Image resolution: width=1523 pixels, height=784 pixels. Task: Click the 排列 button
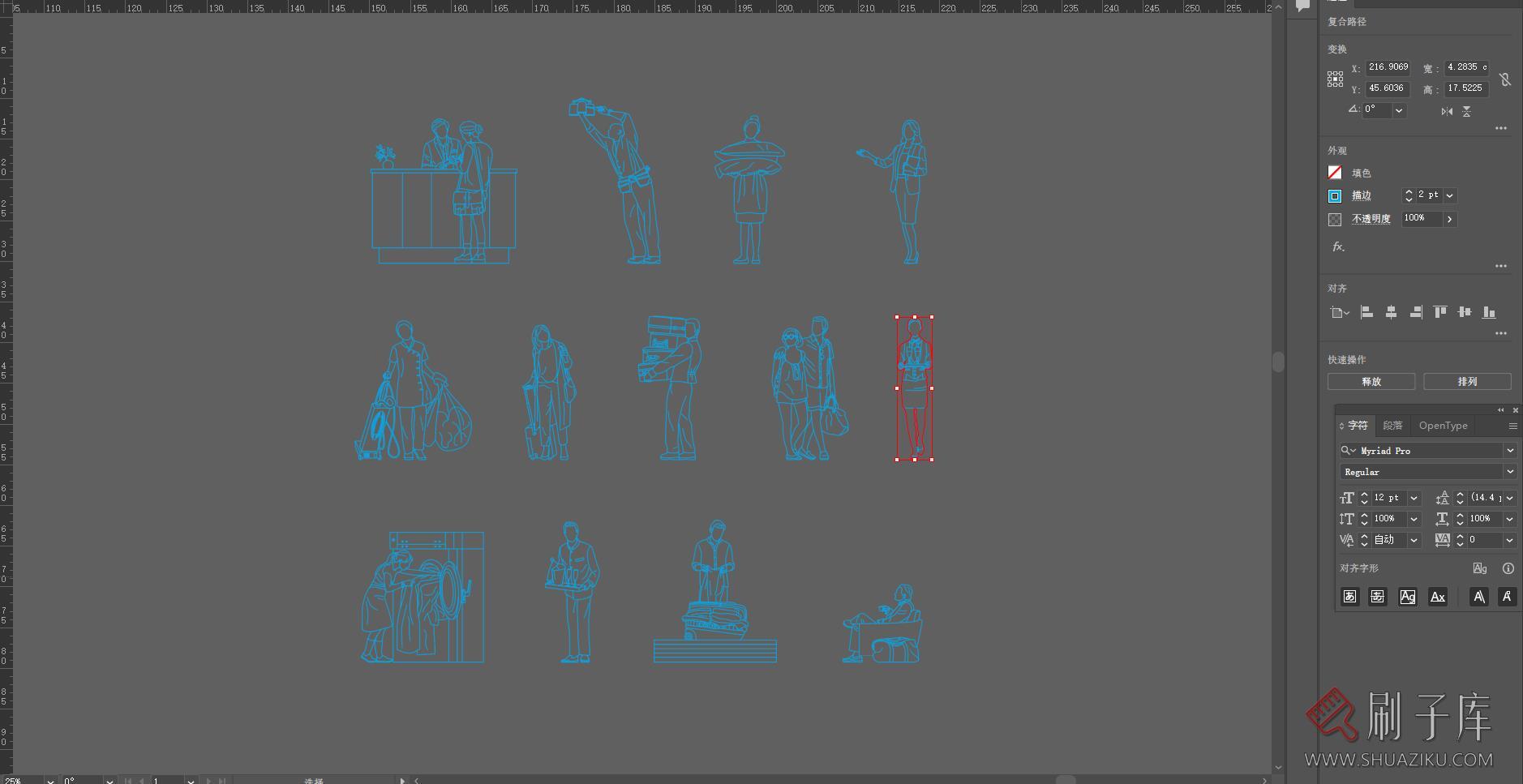[1467, 382]
